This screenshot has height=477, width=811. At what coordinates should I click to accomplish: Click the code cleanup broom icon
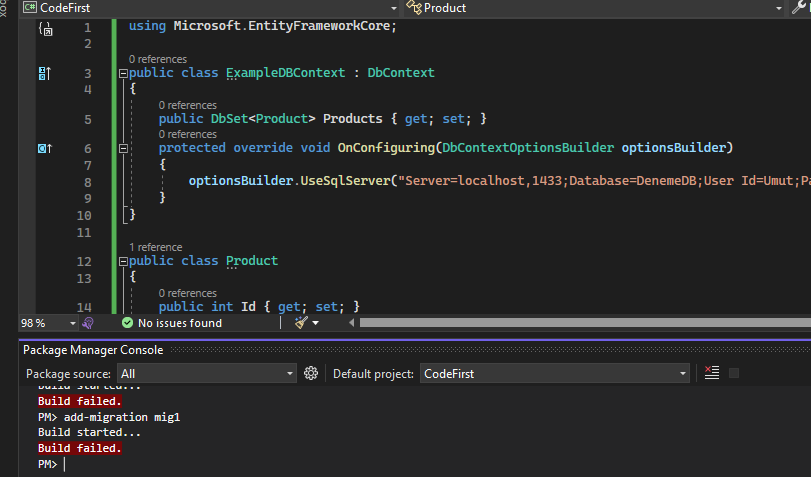pos(302,323)
